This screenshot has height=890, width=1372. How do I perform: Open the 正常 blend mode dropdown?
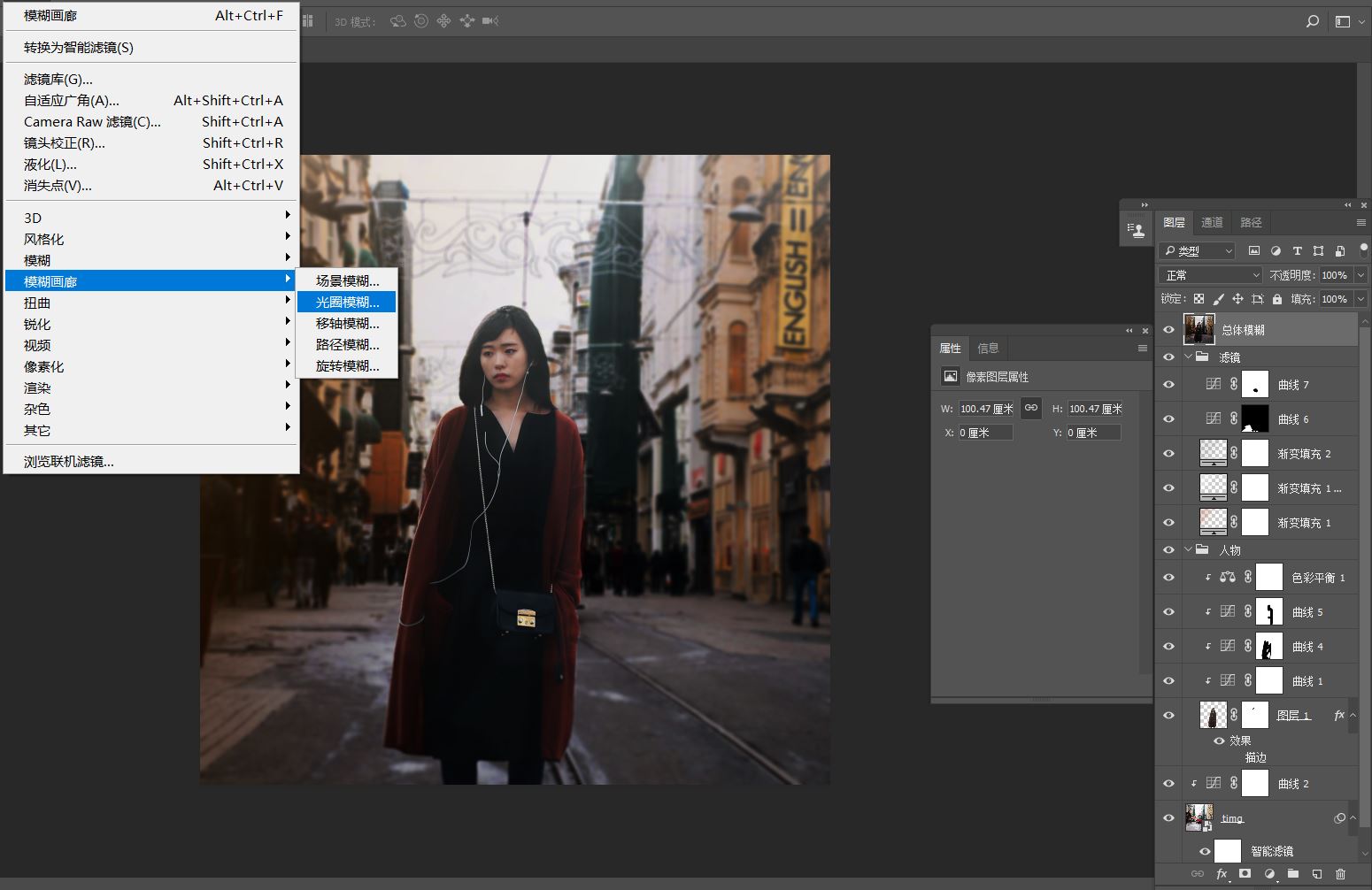[x=1209, y=275]
